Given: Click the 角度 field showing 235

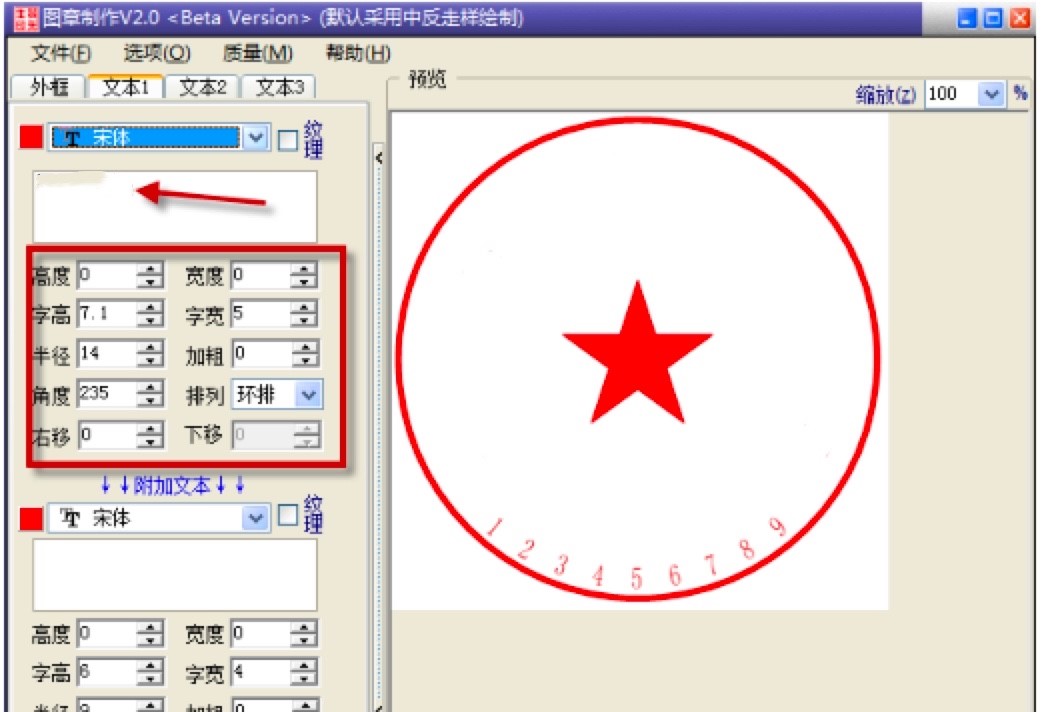Looking at the screenshot, I should (108, 394).
